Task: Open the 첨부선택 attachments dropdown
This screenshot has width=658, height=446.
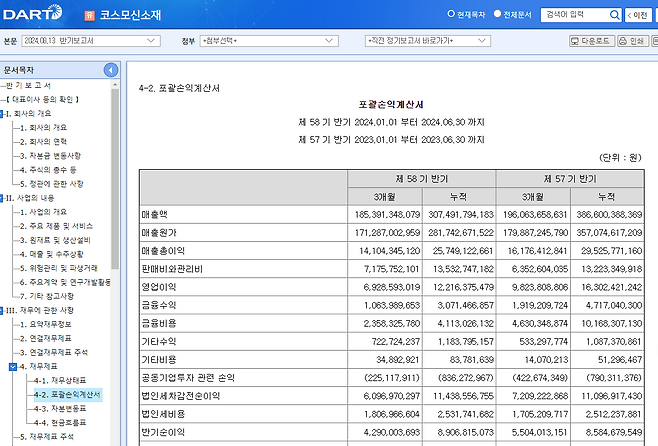Action: [269, 41]
